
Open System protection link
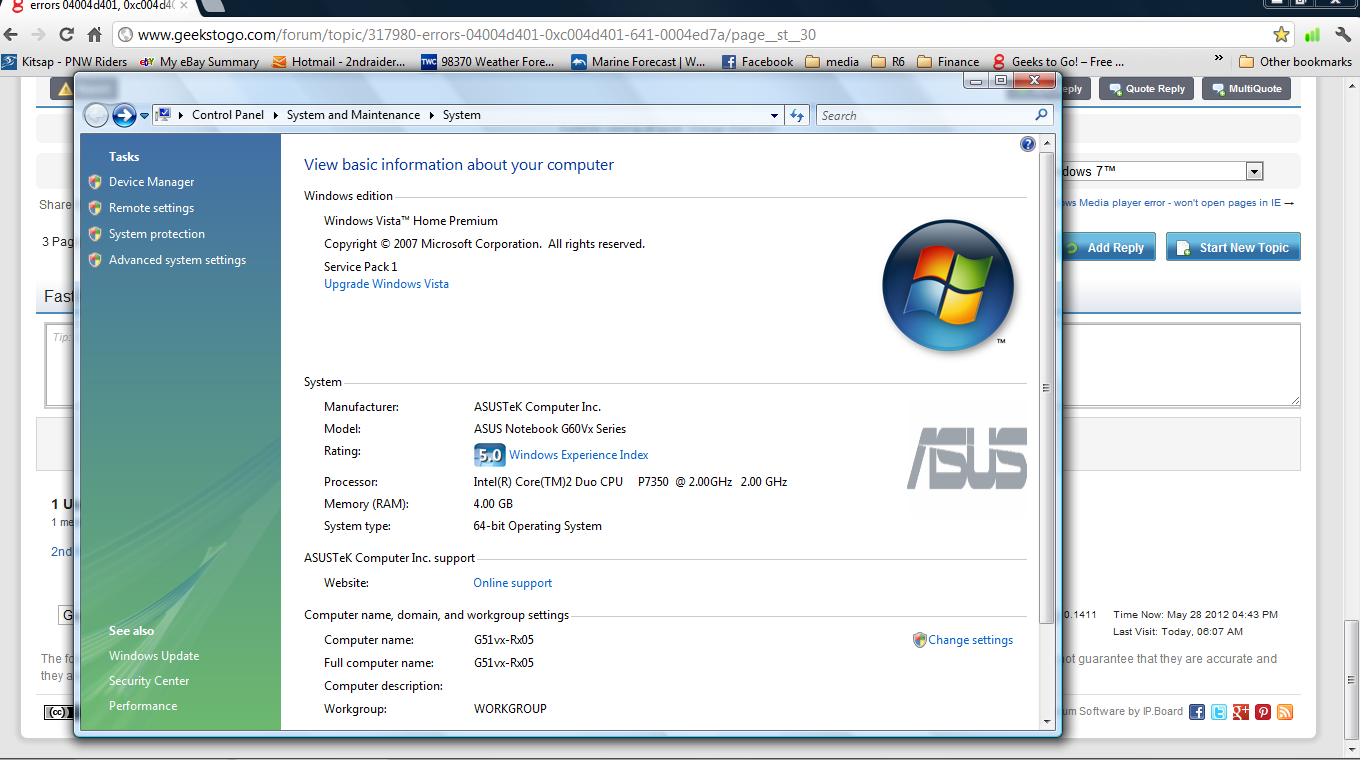click(156, 234)
